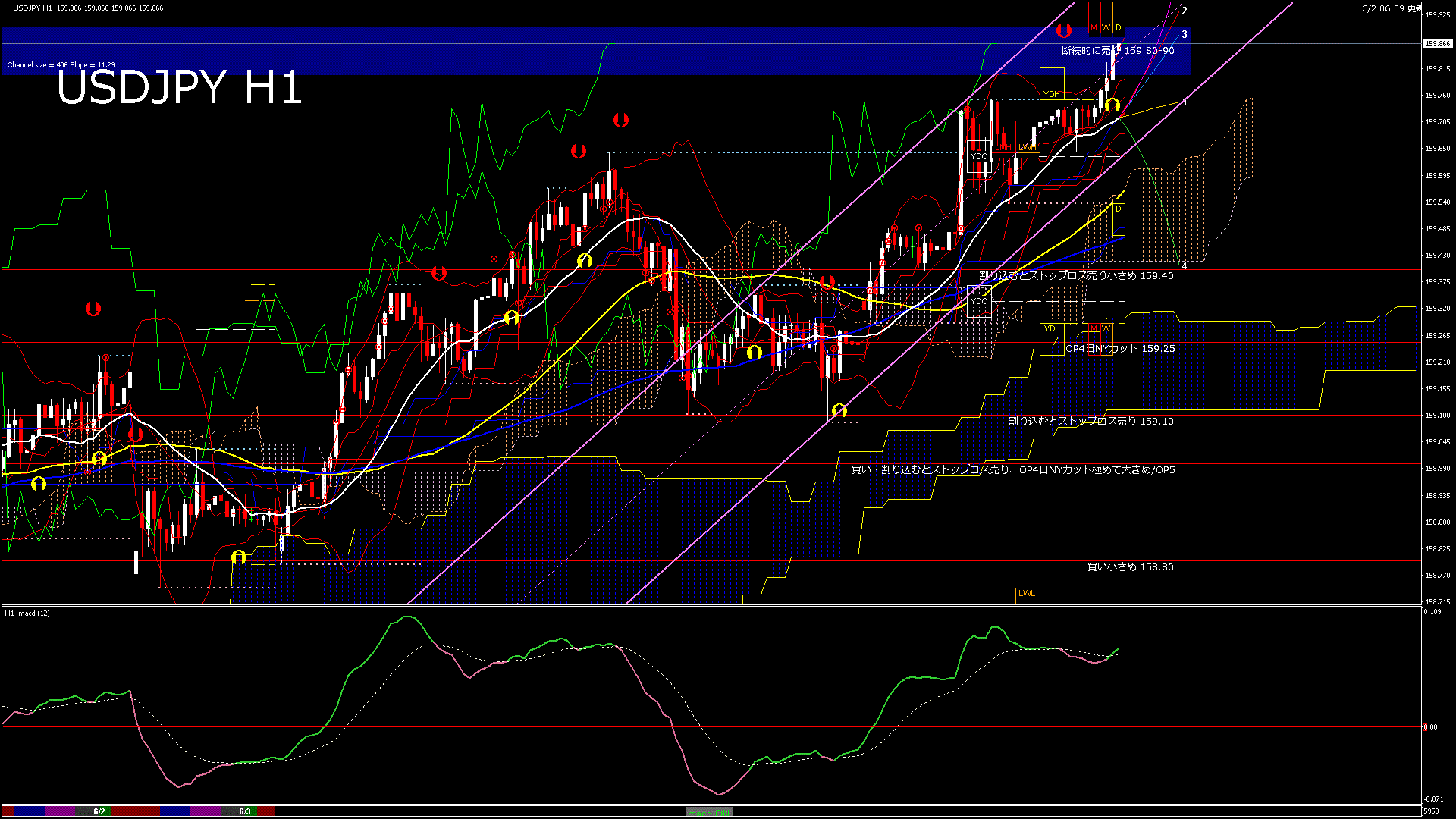Viewport: 1456px width, 819px height.
Task: Click the LWH last-week-high label
Action: click(1027, 147)
